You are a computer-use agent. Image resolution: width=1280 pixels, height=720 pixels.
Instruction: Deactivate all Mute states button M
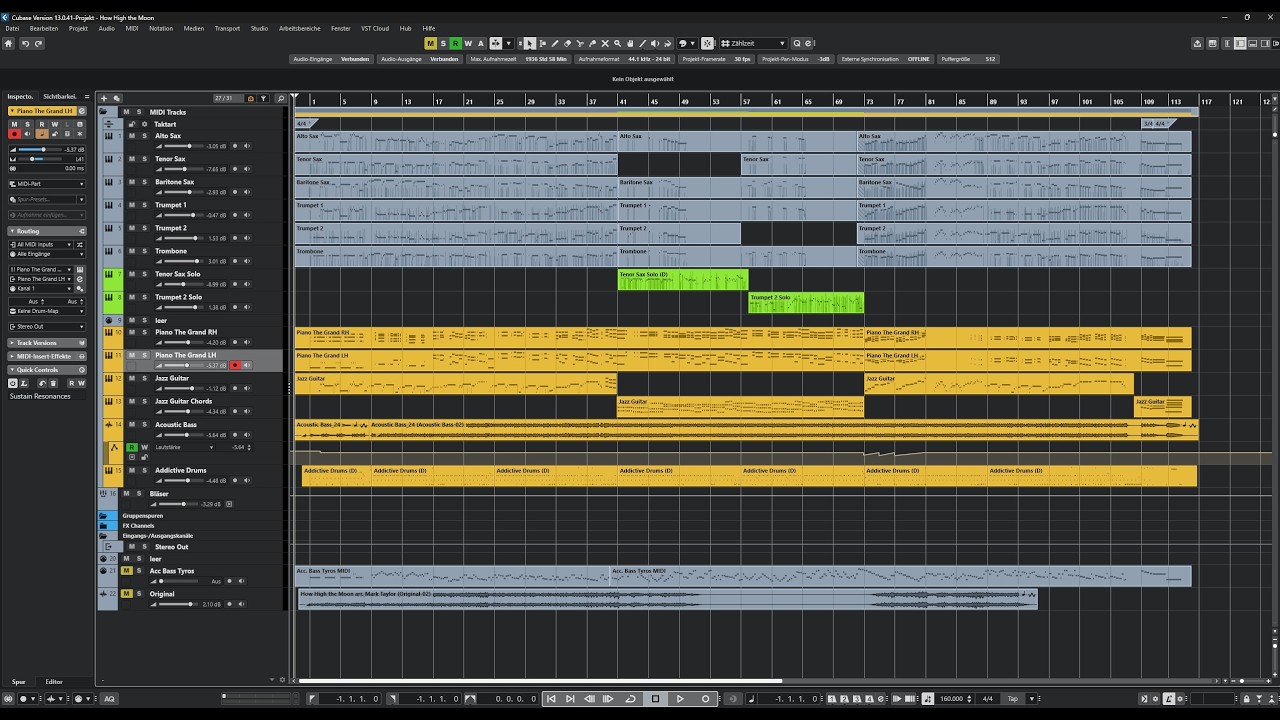coord(431,43)
